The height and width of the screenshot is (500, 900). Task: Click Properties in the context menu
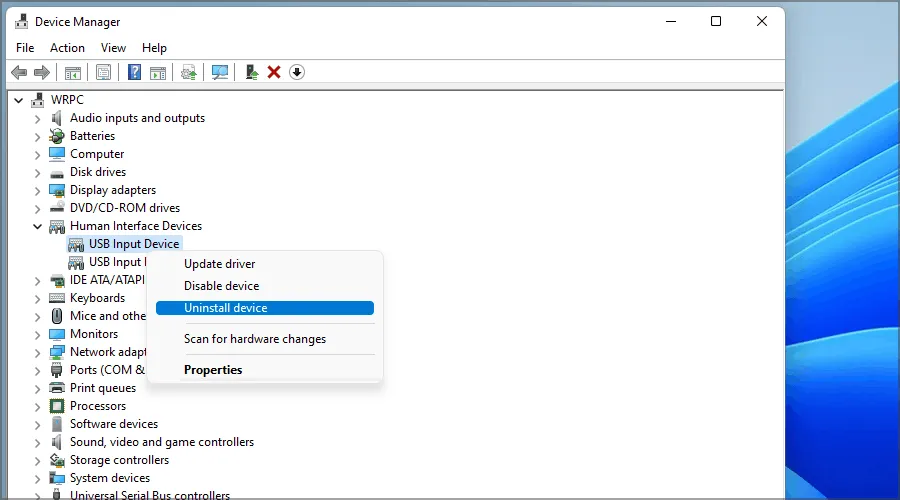(213, 370)
